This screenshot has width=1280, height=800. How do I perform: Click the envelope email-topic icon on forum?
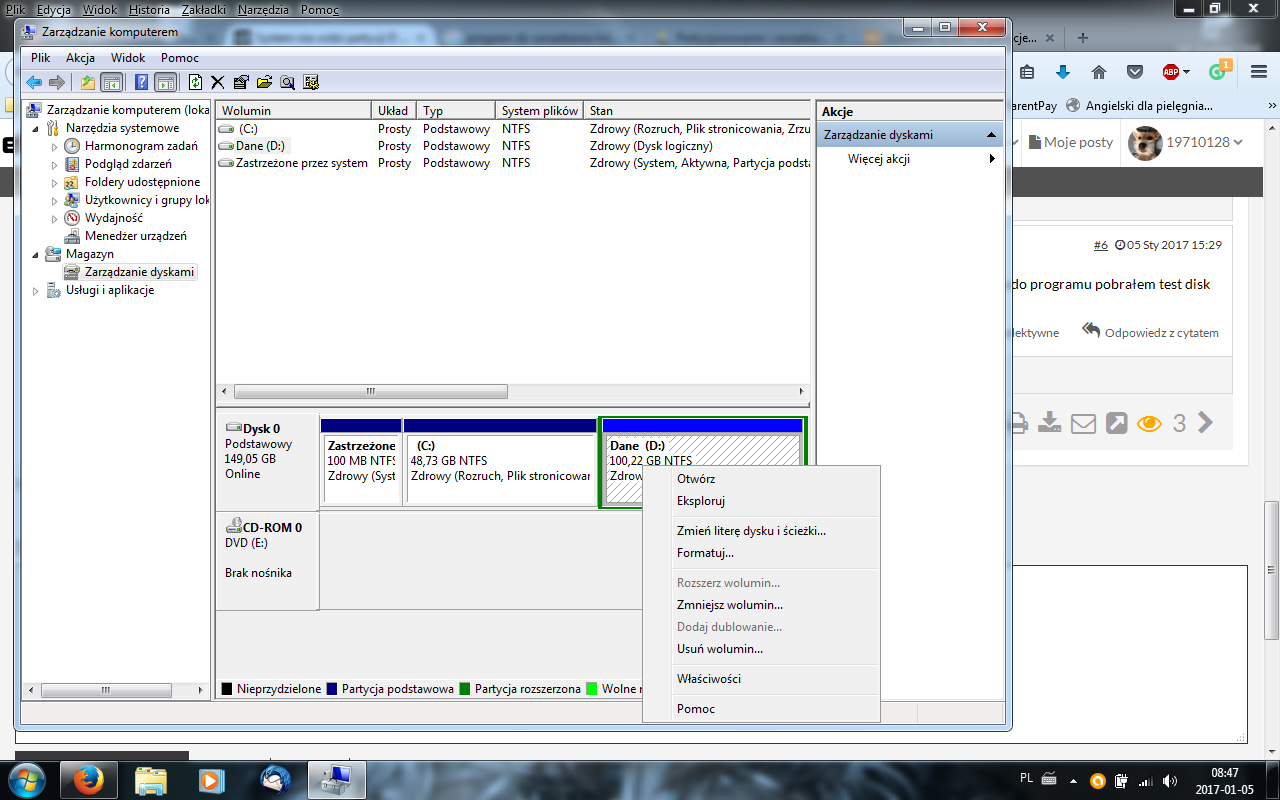coord(1083,424)
